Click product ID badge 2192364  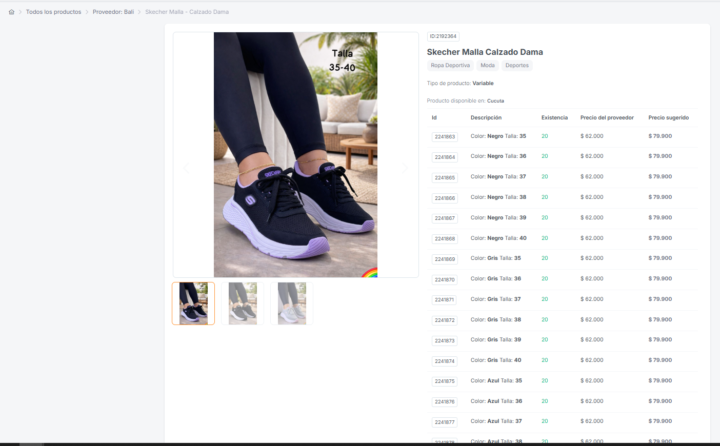pos(443,36)
